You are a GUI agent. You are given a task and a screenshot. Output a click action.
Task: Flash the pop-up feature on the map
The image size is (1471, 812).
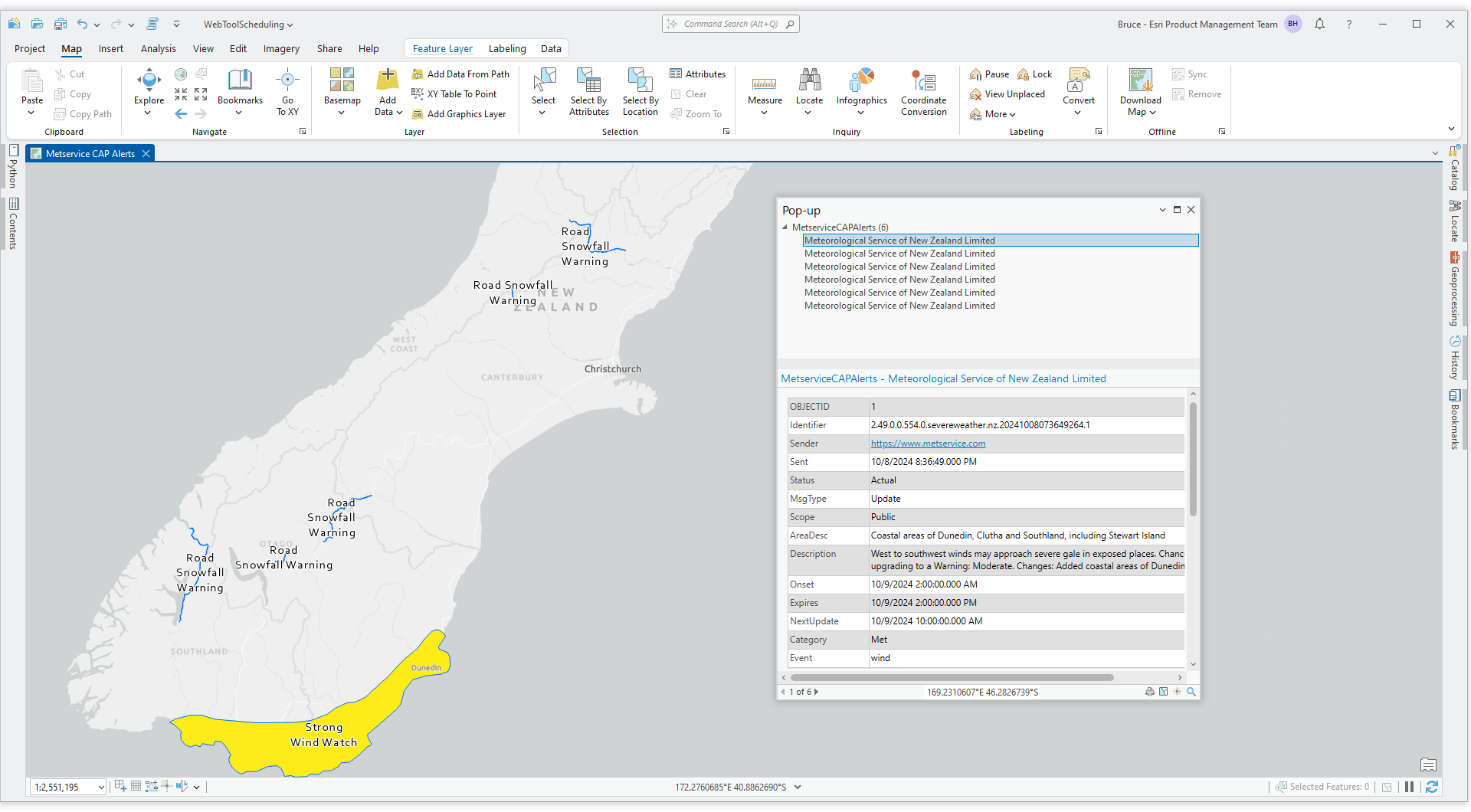coord(1178,691)
